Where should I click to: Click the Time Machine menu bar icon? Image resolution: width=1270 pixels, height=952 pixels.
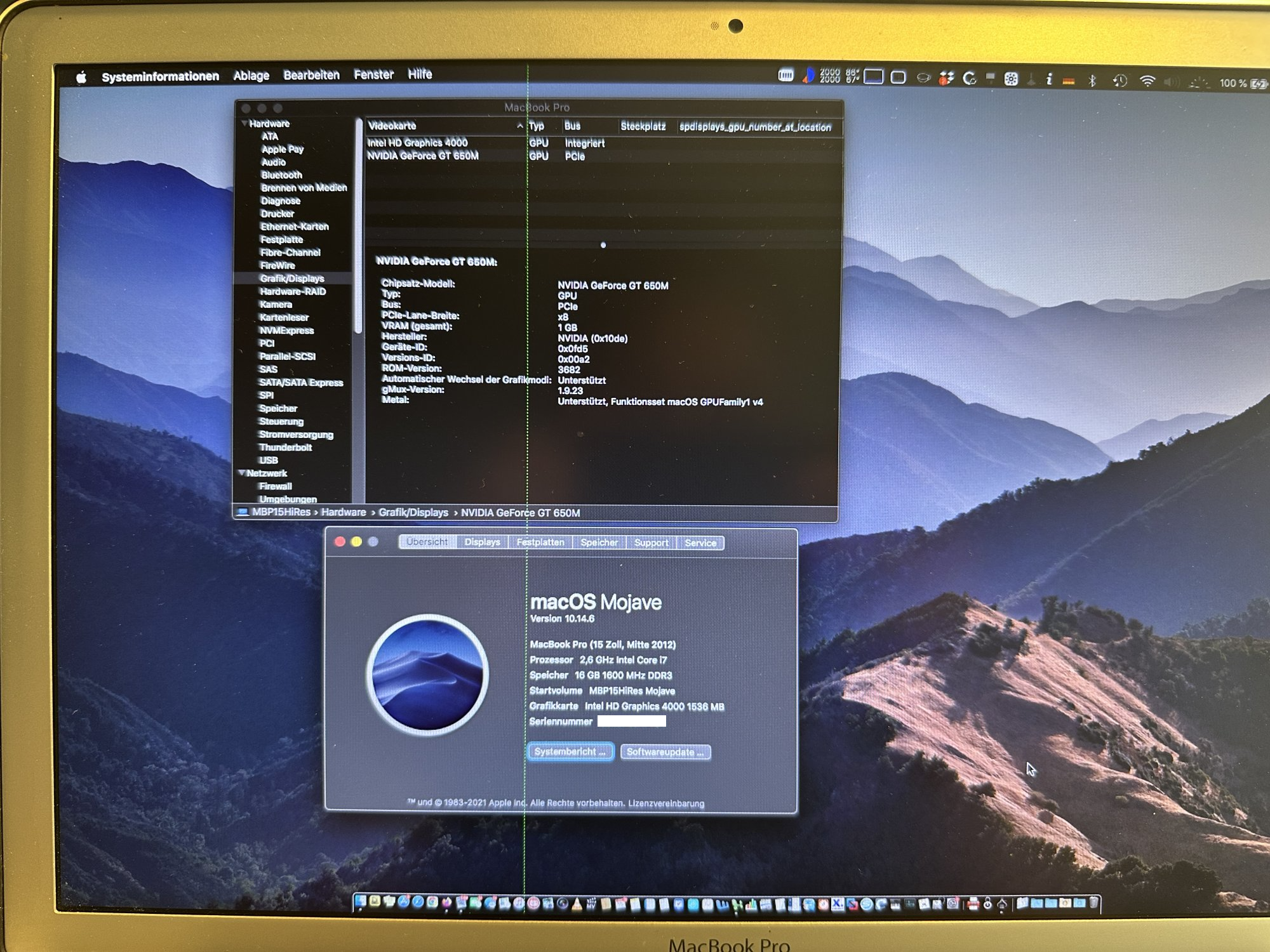pos(1120,81)
